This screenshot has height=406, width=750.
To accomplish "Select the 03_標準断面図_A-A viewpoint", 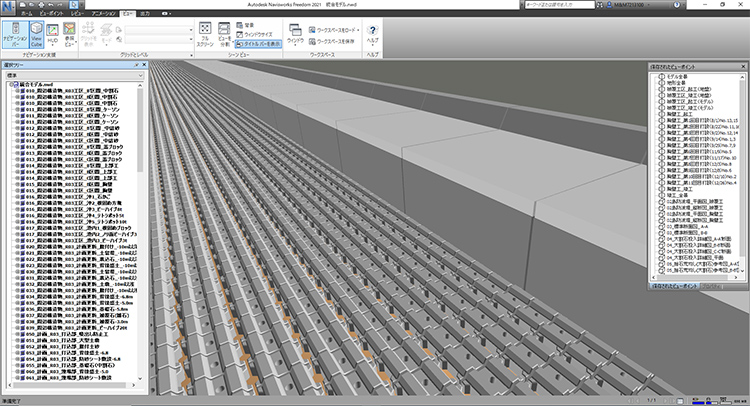I will point(687,226).
